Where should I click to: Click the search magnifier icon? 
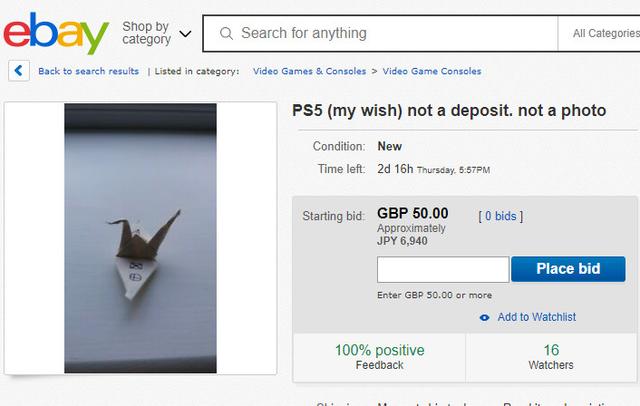[226, 33]
